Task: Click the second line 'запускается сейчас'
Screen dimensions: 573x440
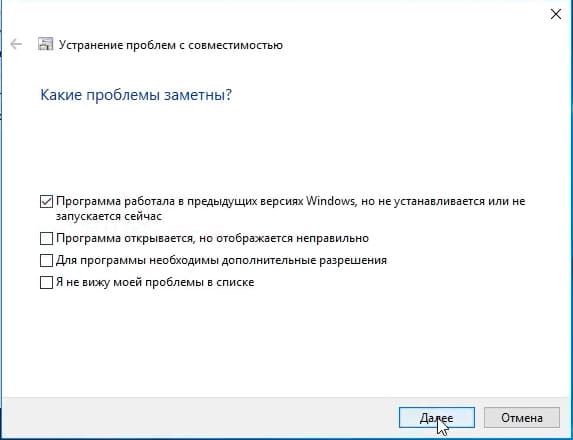Action: tap(109, 216)
